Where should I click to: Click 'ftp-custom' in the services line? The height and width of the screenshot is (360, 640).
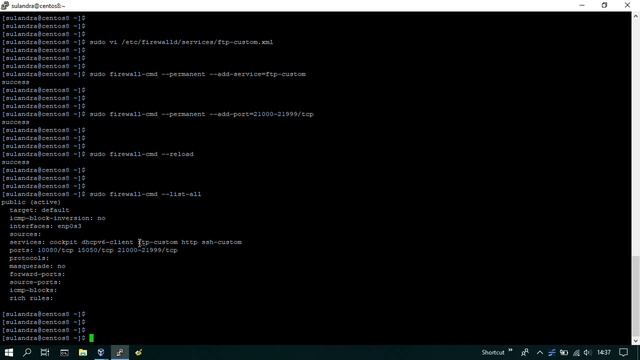pos(158,242)
